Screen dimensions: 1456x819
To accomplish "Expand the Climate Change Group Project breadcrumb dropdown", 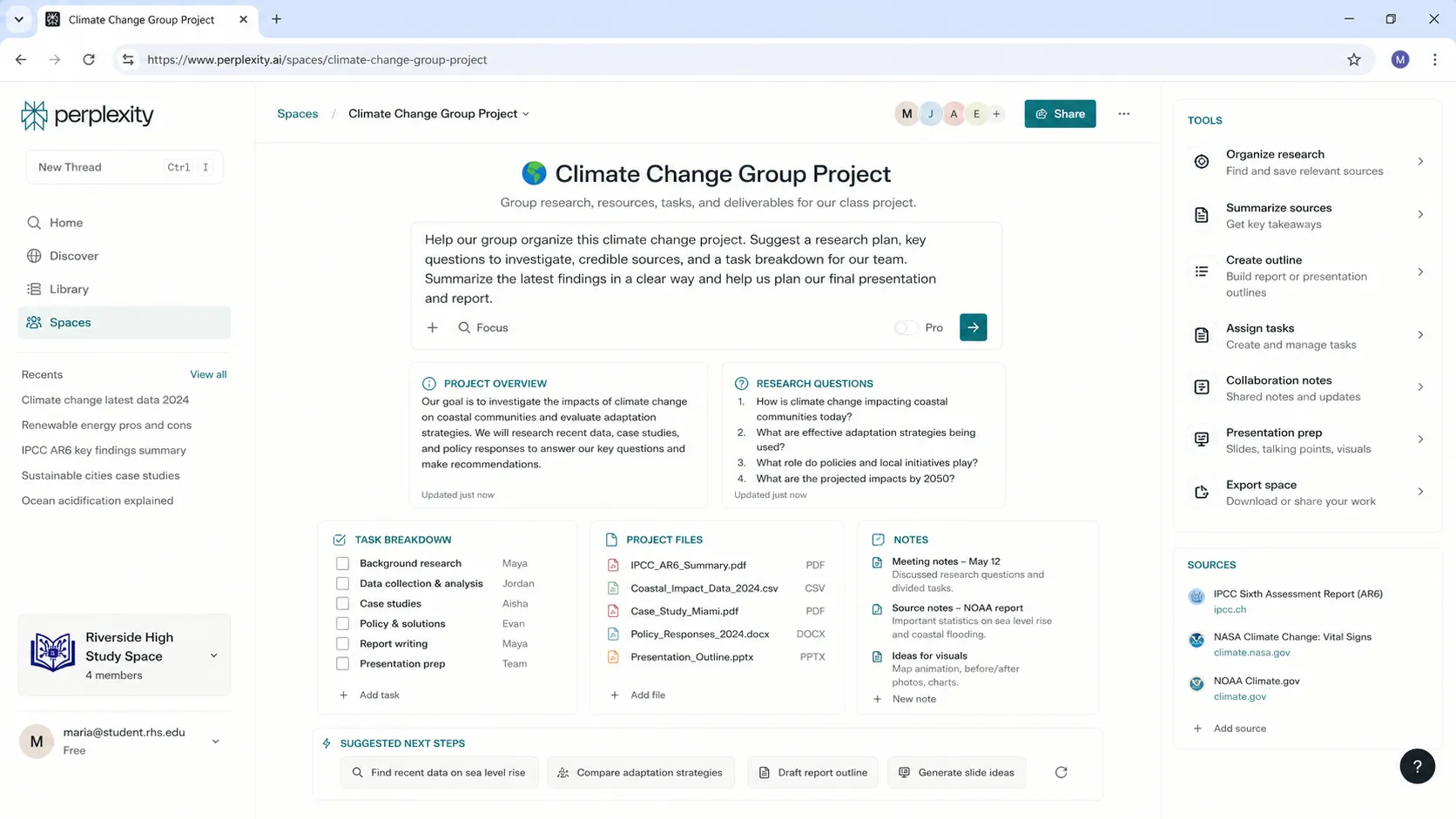I will 526,114.
